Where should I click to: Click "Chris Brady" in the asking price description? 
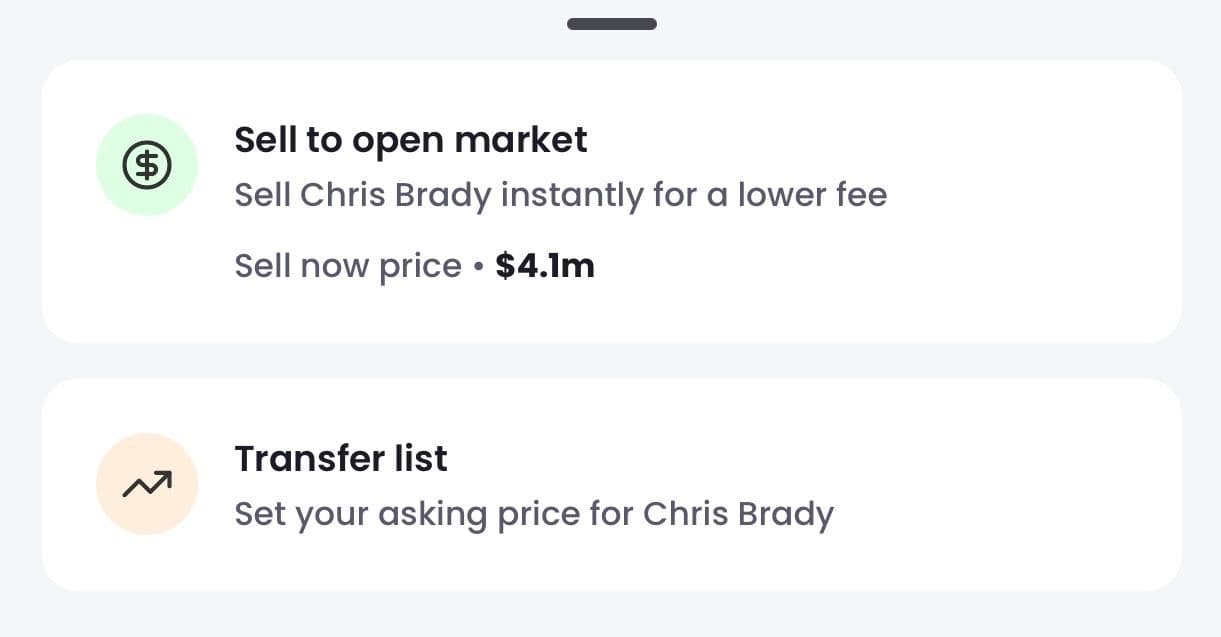[738, 514]
